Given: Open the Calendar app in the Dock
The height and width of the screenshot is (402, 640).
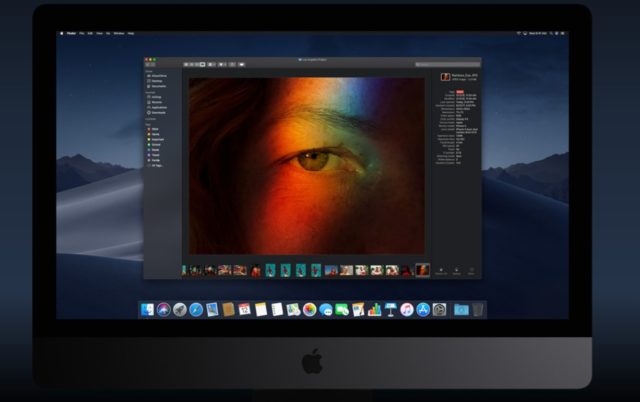Looking at the screenshot, I should [x=244, y=310].
